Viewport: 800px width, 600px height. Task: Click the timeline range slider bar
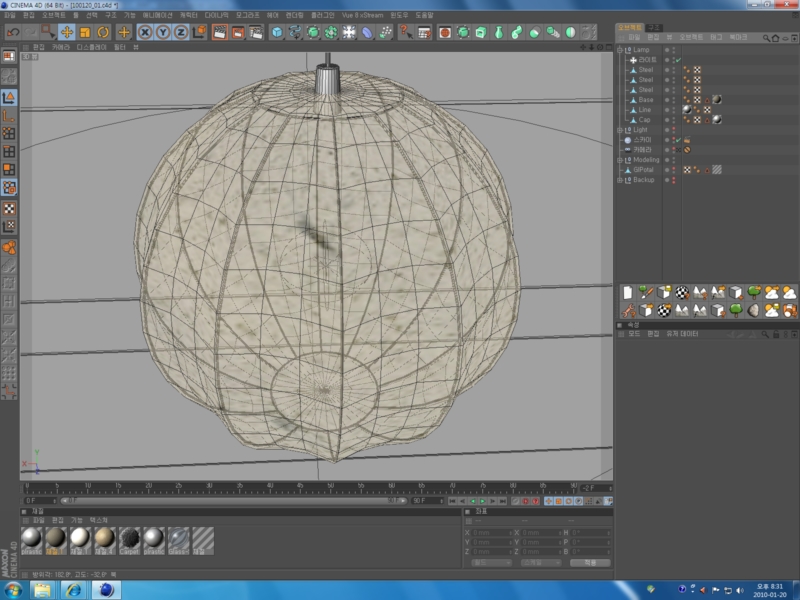pyautogui.click(x=233, y=501)
